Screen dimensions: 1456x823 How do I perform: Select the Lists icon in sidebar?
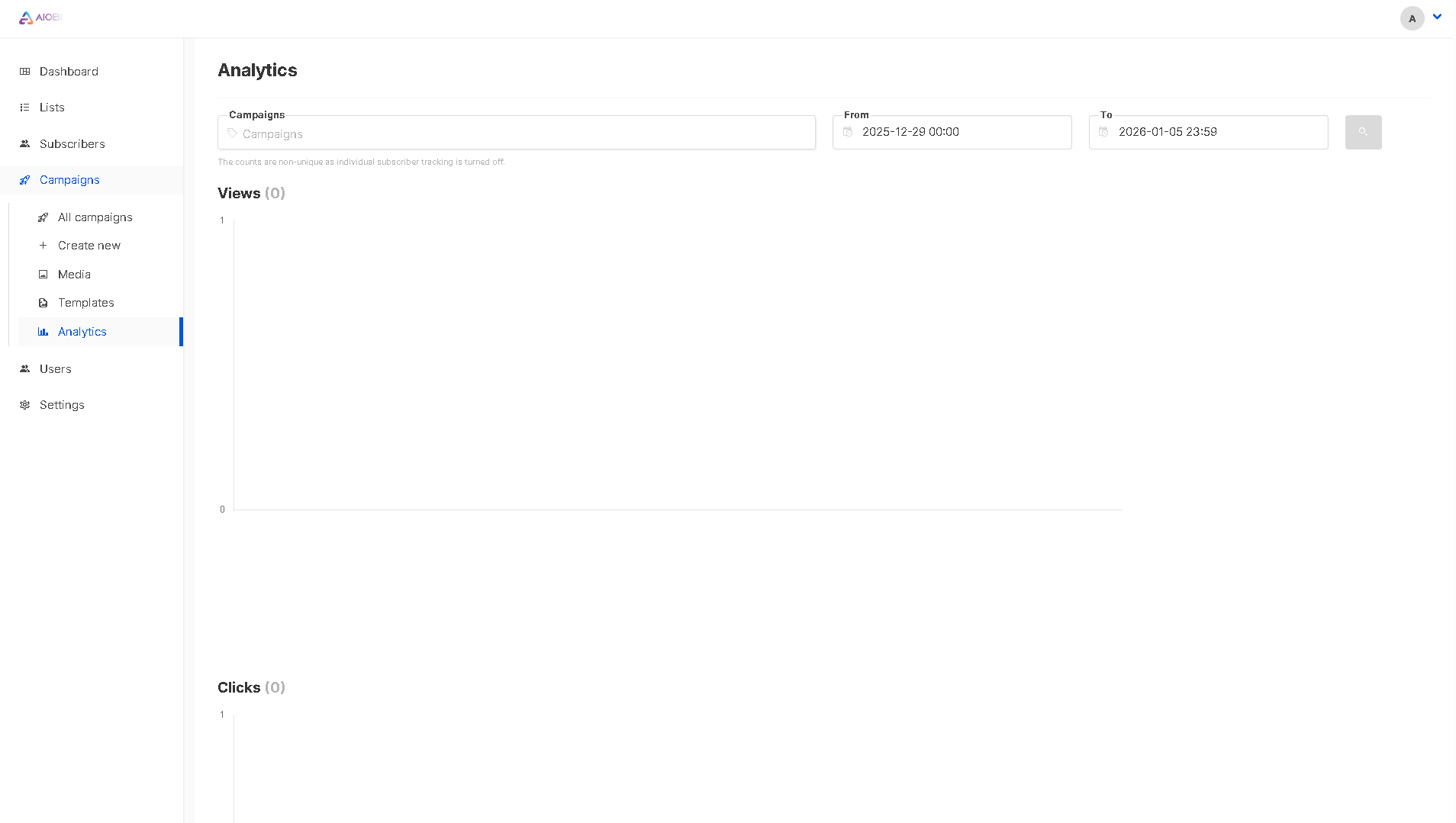pyautogui.click(x=25, y=107)
